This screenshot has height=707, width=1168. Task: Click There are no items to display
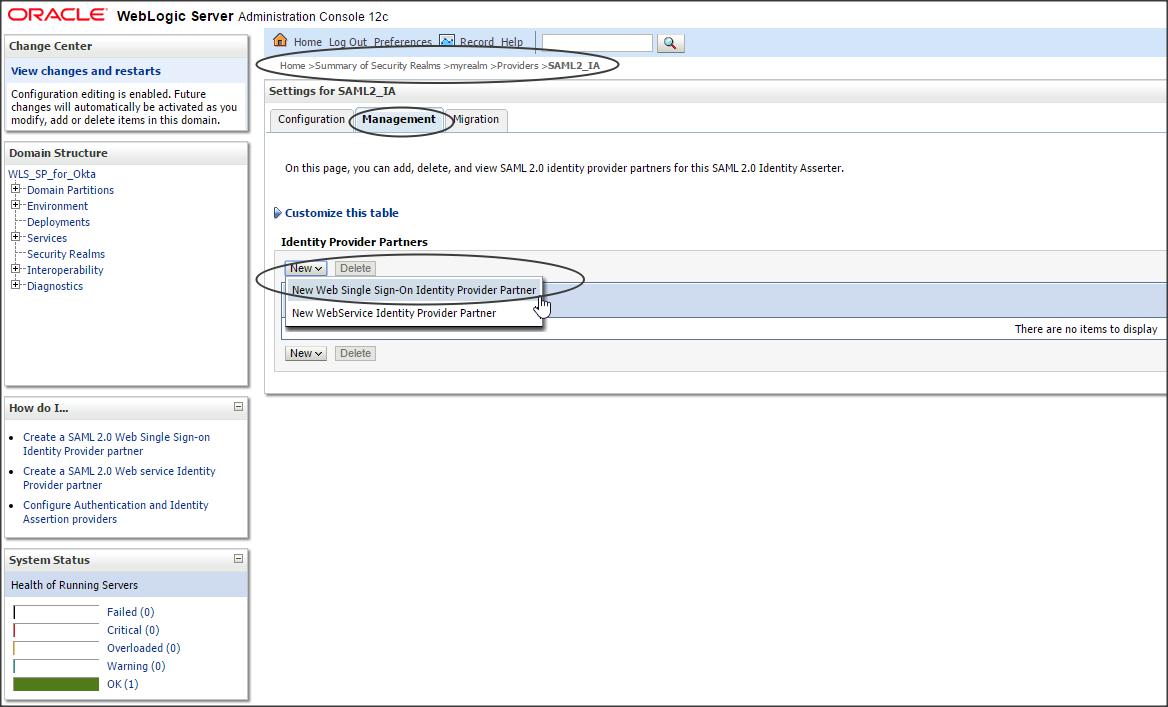point(1085,329)
